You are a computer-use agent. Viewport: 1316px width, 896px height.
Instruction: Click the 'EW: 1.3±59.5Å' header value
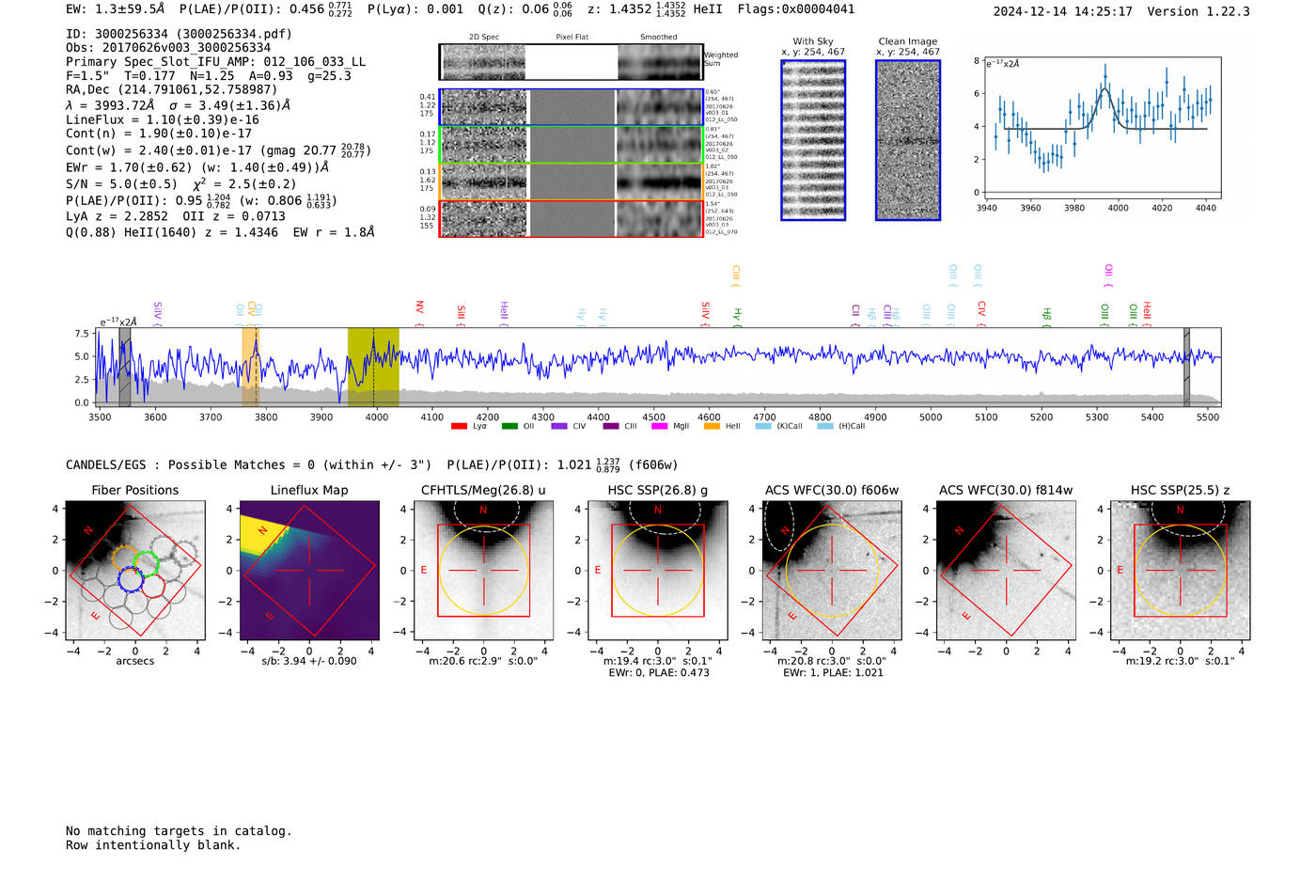116,8
